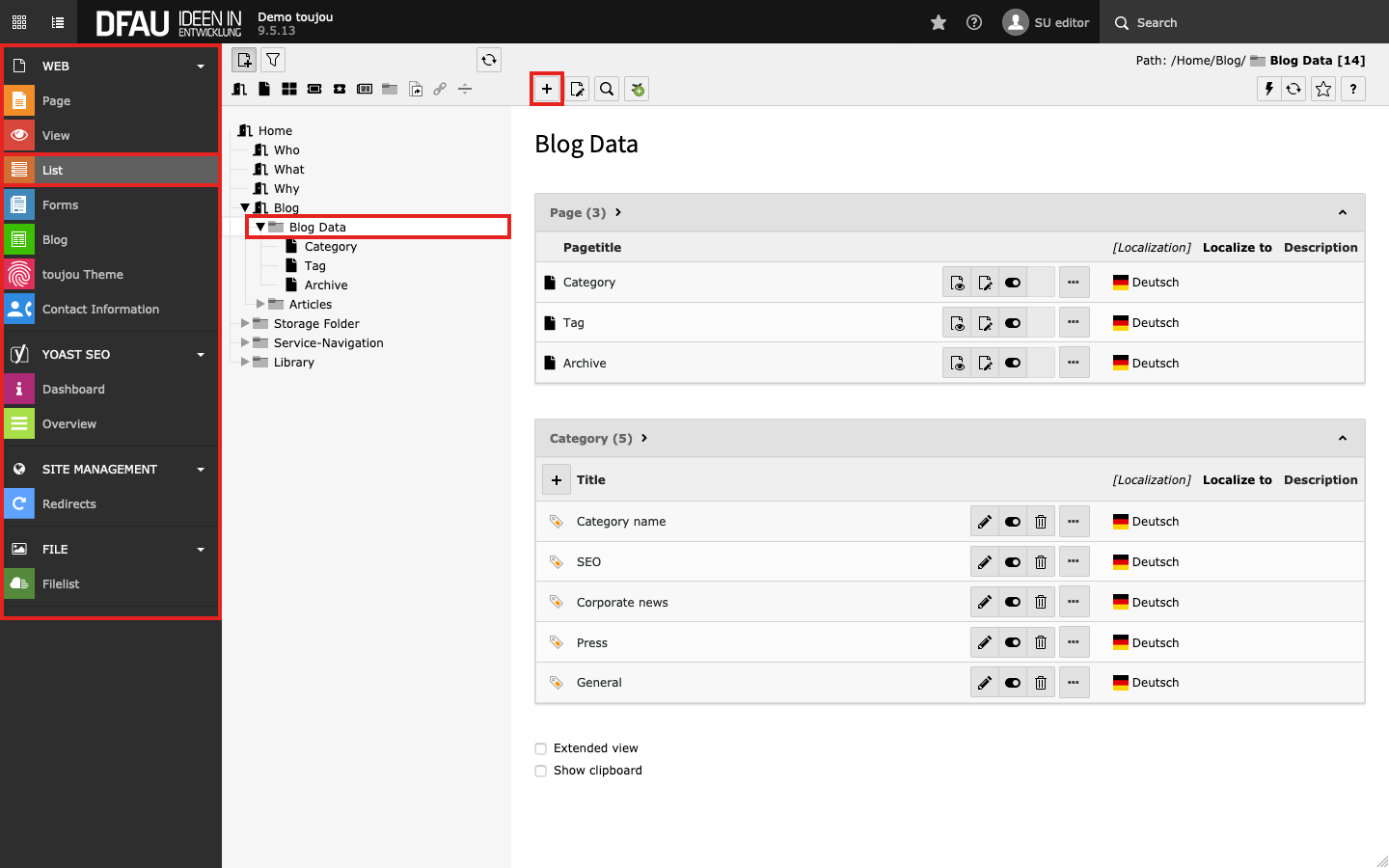Viewport: 1389px width, 868px height.
Task: Select the Articles folder in page tree
Action: tap(310, 305)
